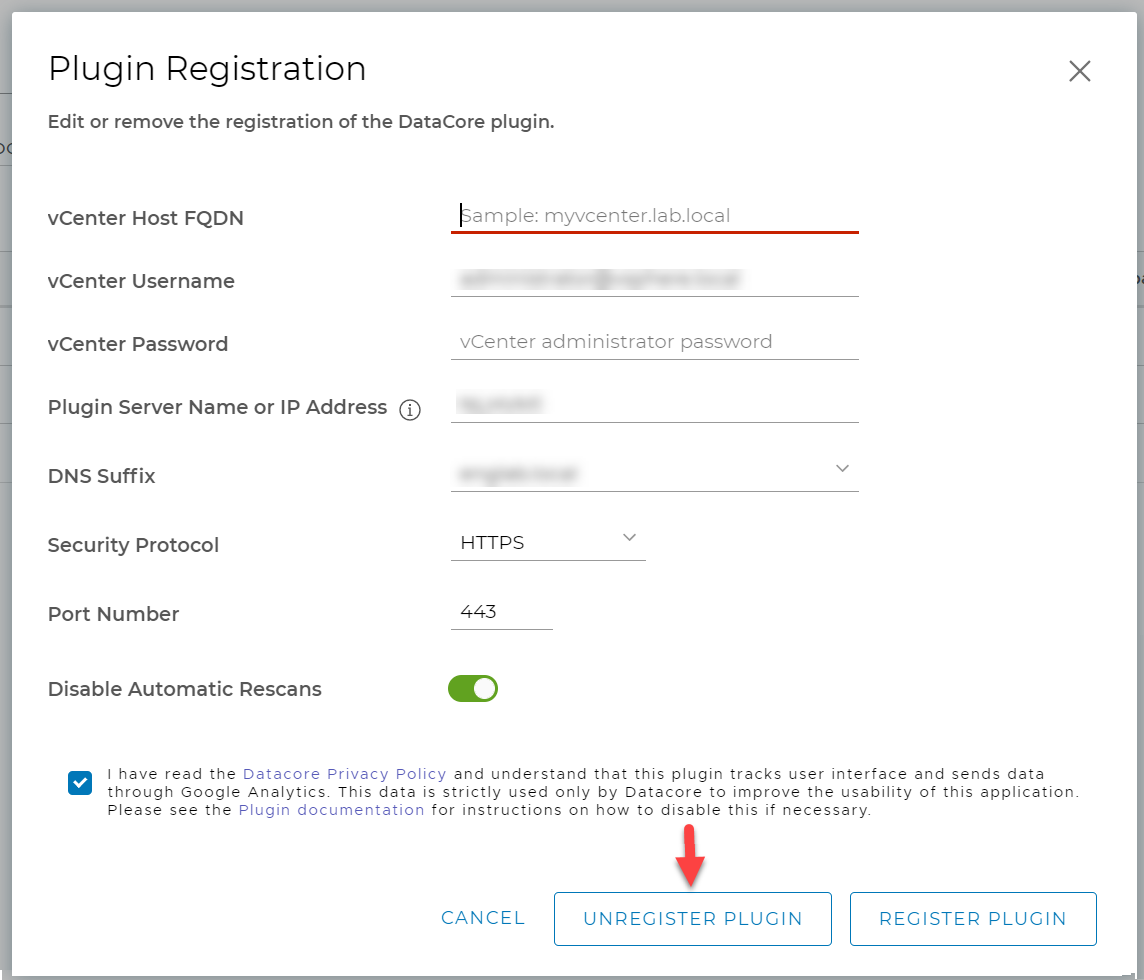This screenshot has width=1144, height=980.
Task: Open the Plugin documentation link
Action: tap(331, 809)
